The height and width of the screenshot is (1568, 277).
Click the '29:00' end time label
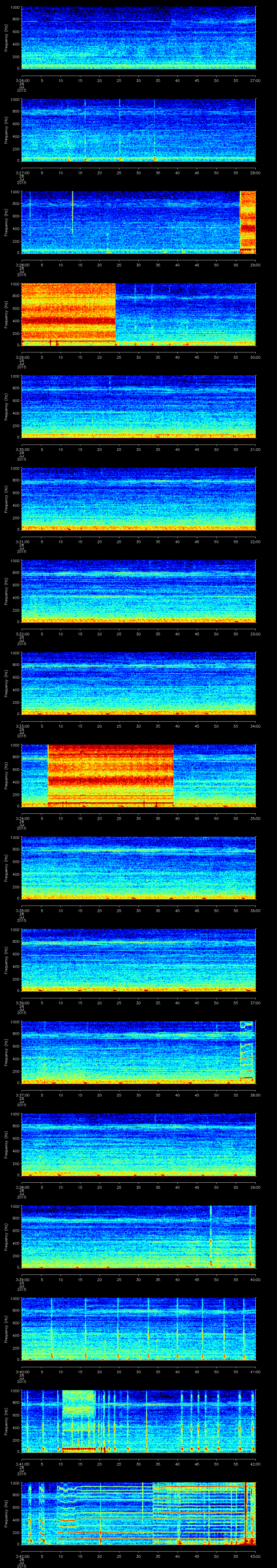[256, 264]
